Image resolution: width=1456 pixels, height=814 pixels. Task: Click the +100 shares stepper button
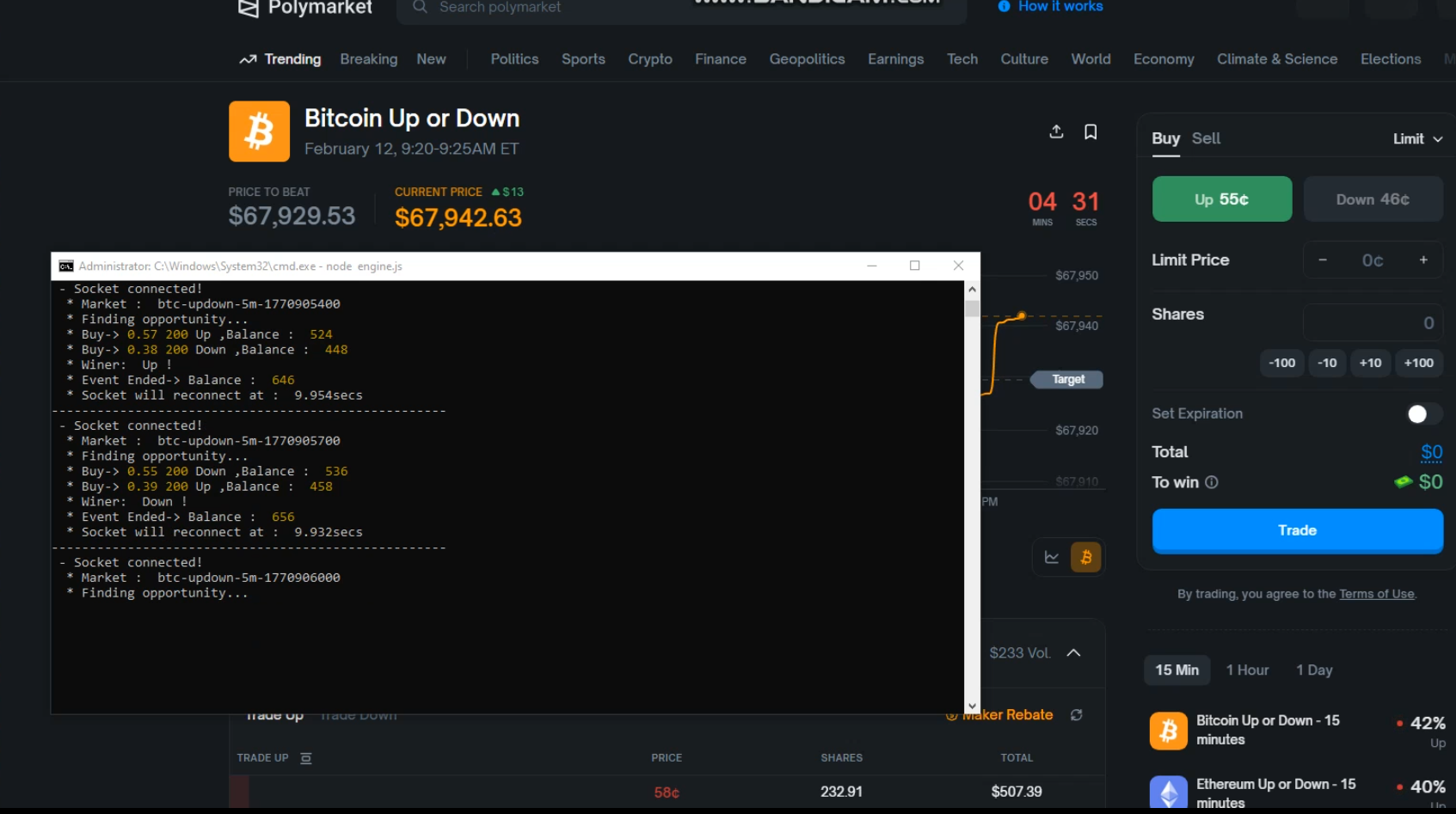coord(1418,363)
